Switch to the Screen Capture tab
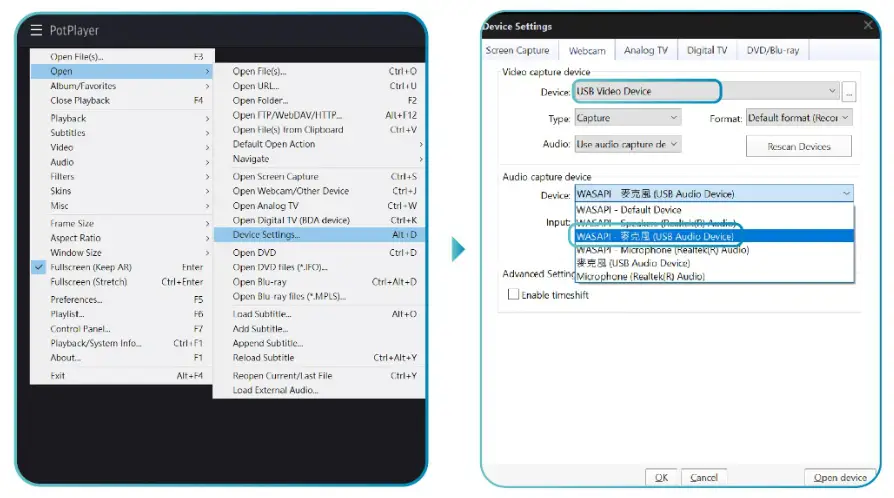The image size is (894, 498). coord(518,50)
